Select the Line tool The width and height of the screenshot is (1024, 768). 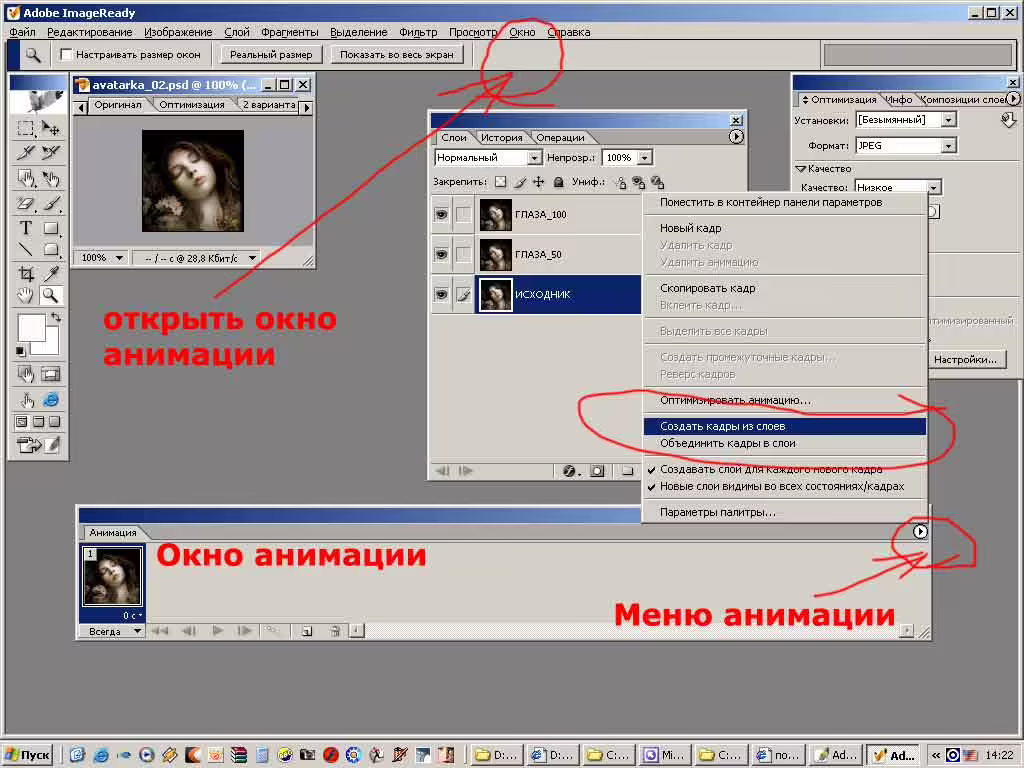point(25,249)
